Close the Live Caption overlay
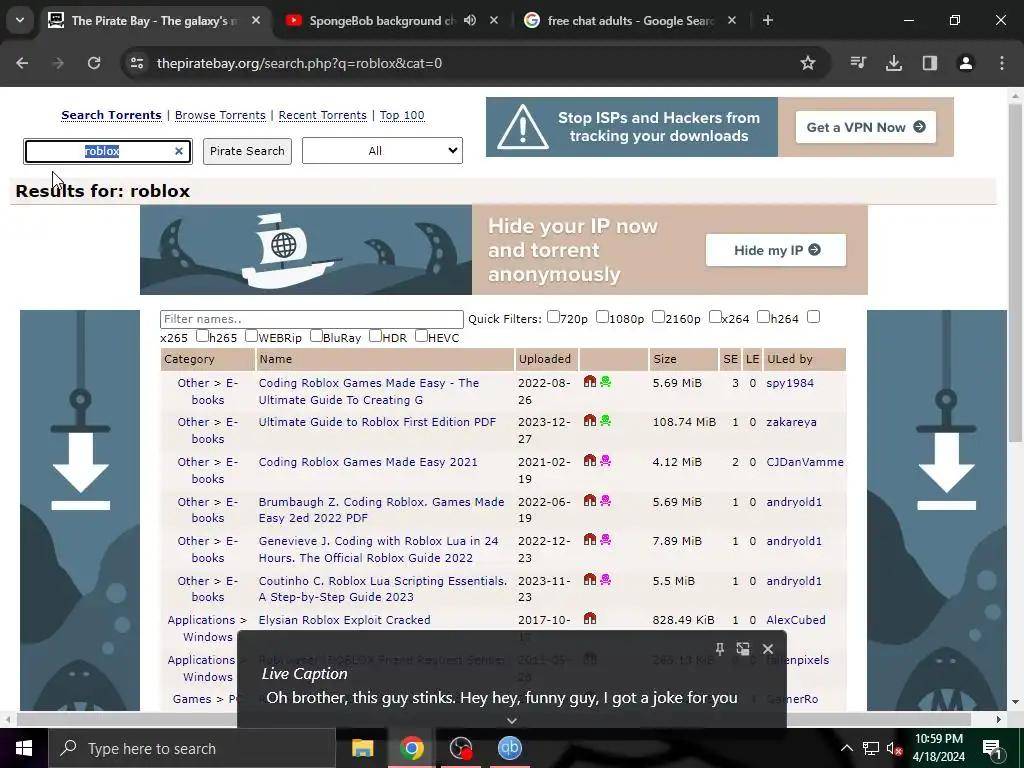1024x768 pixels. point(768,648)
